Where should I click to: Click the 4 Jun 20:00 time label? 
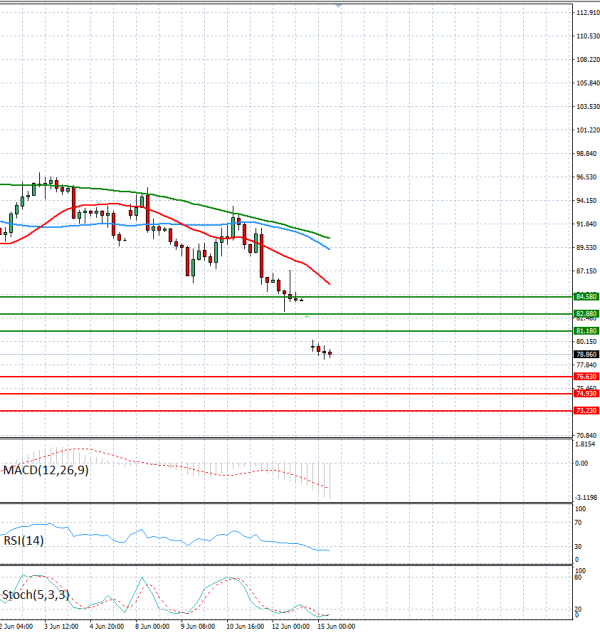107,627
